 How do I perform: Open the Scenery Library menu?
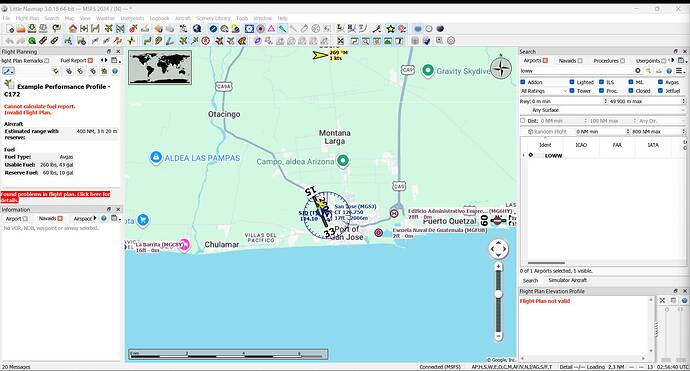coord(213,18)
